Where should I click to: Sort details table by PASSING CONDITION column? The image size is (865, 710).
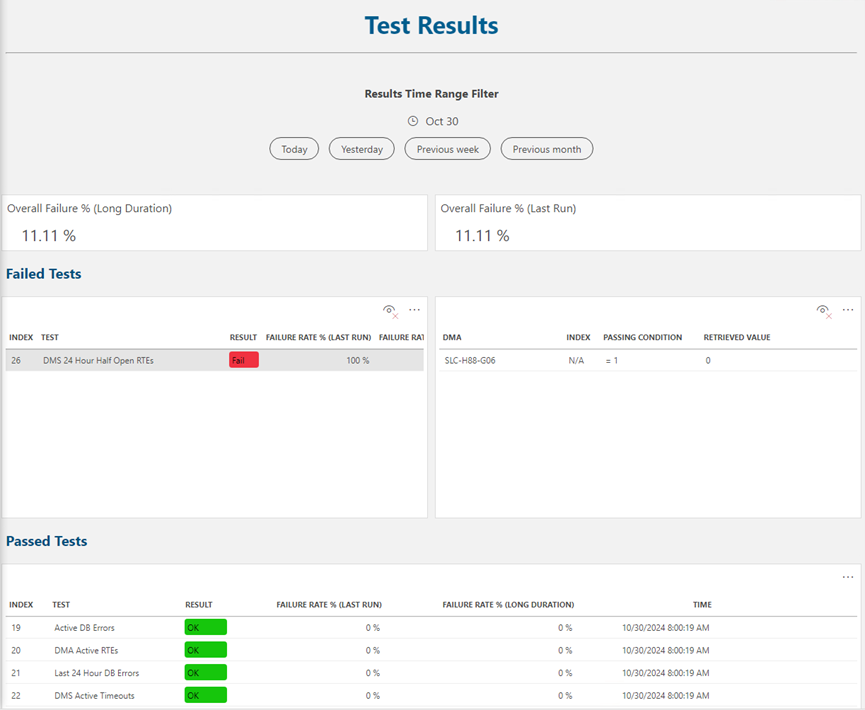pyautogui.click(x=642, y=337)
